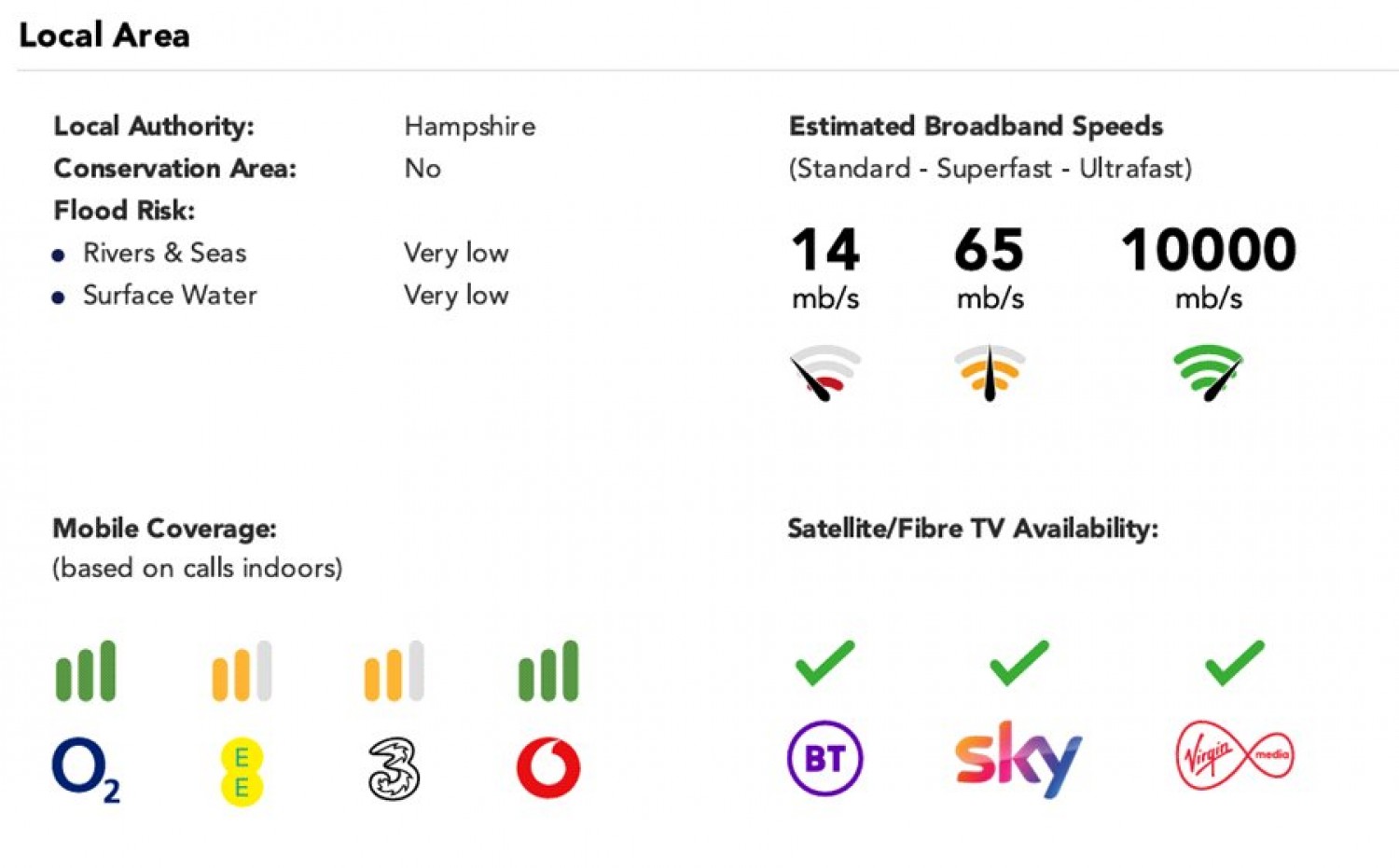Click the green checkmark above BT
Screen dimensions: 1399x868
pos(824,663)
